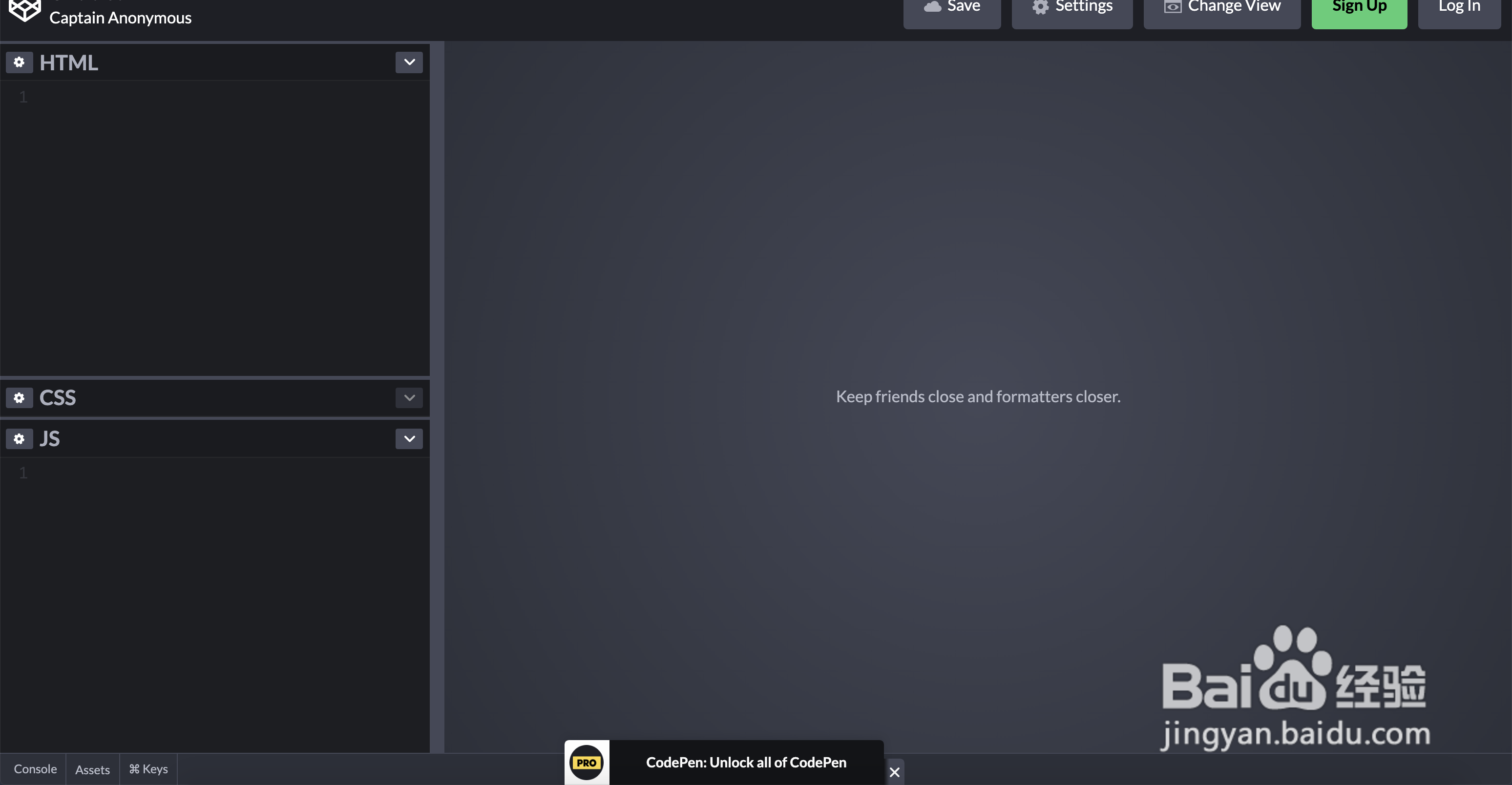Expand the HTML panel dropdown chevron
Screen dimensions: 1512x785
coord(409,62)
